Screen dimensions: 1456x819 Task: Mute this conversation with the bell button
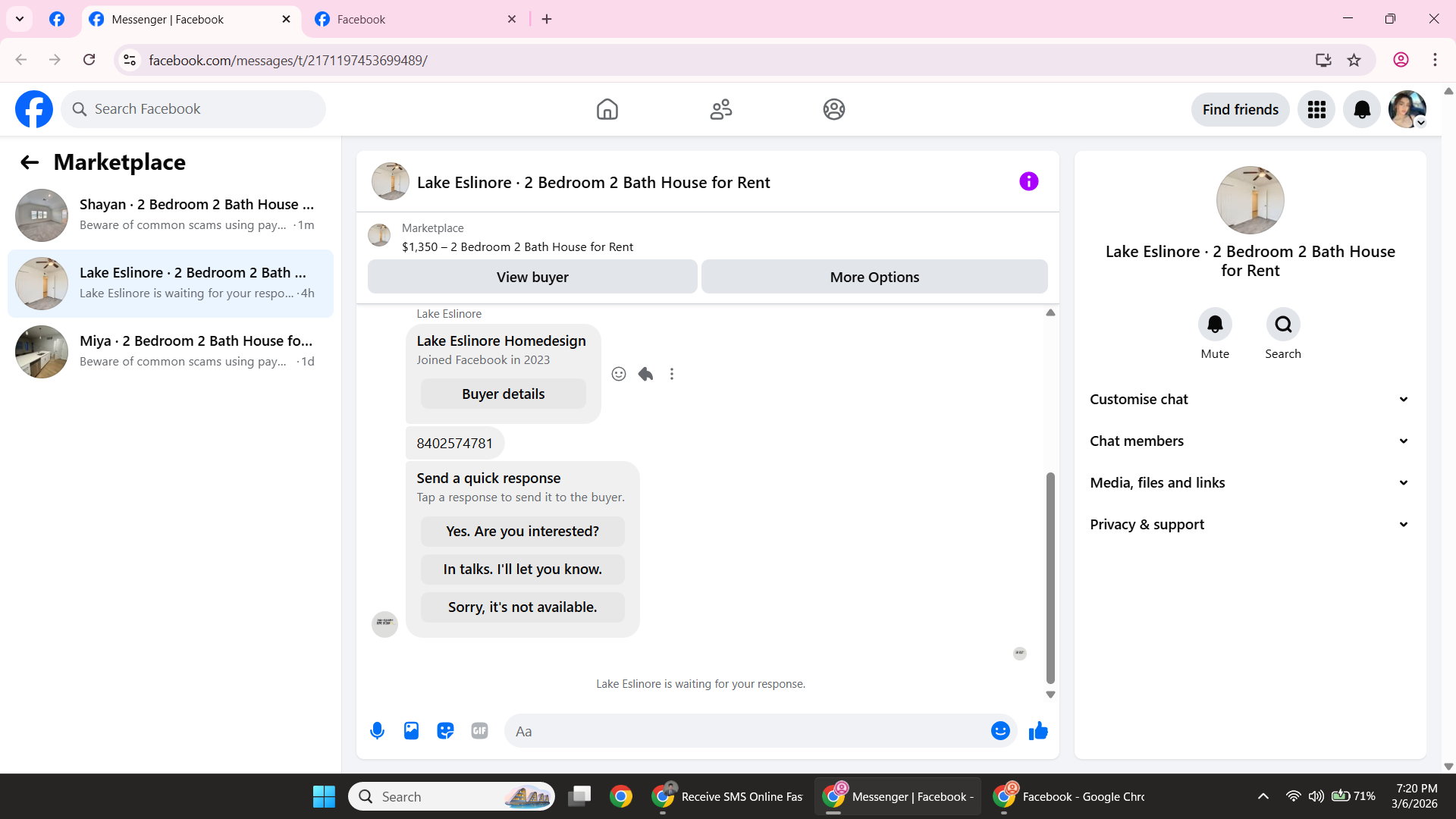pos(1215,325)
